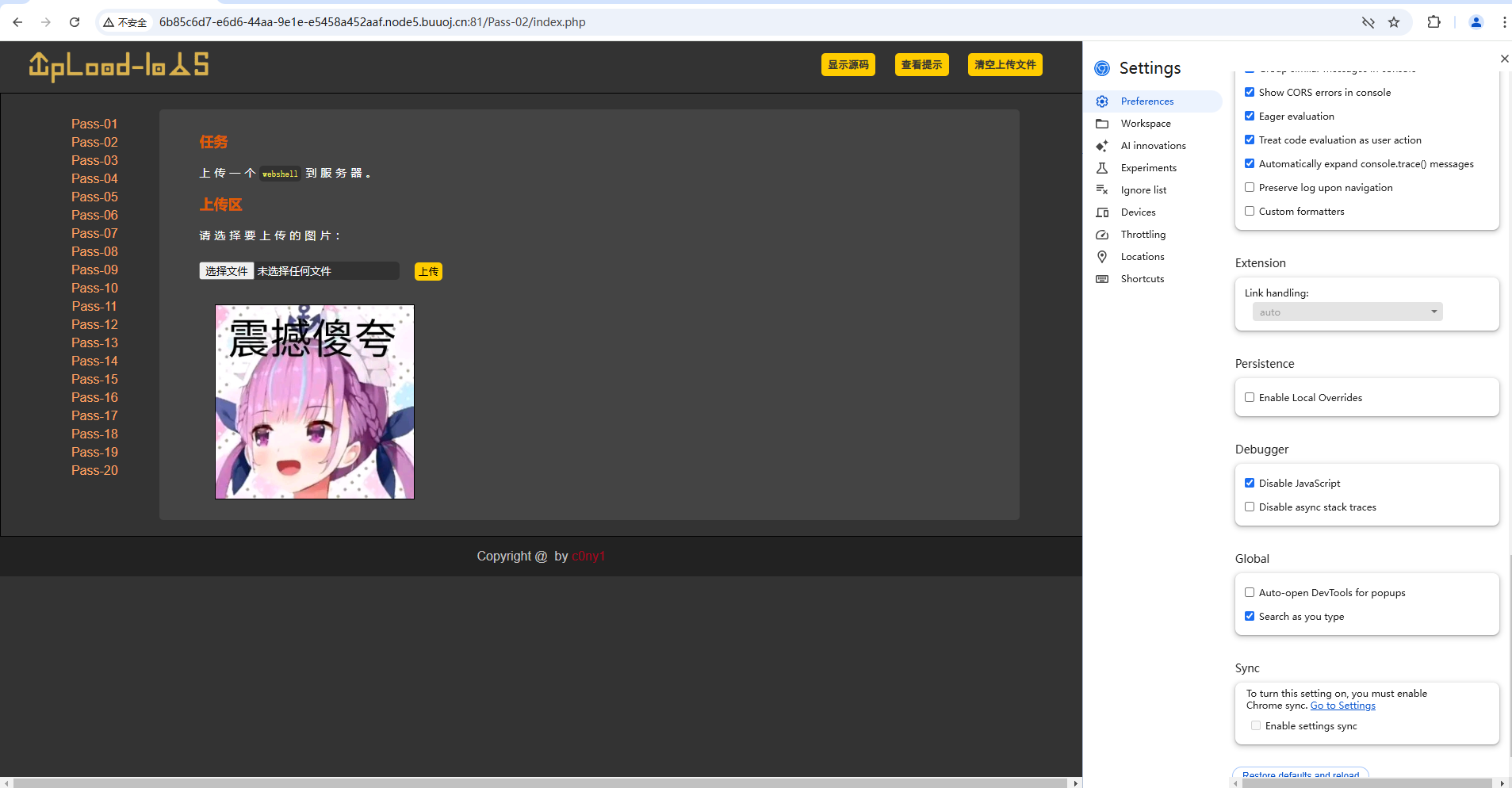Enable Preserve log upon navigation
The height and width of the screenshot is (788, 1512).
(x=1250, y=187)
